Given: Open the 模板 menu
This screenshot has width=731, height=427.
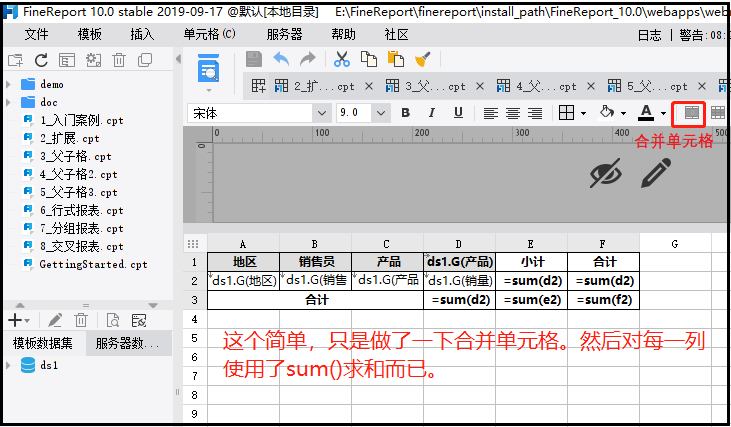Looking at the screenshot, I should [90, 34].
